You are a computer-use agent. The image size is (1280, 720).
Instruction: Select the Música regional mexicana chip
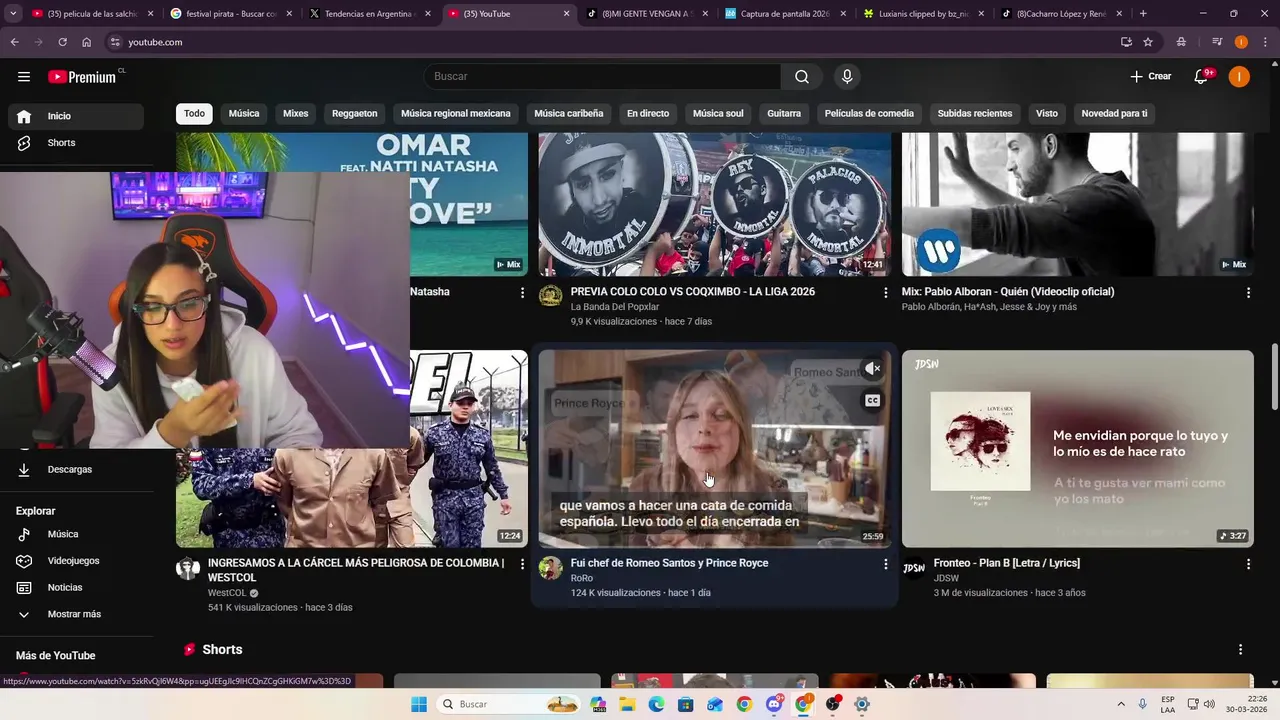coord(456,114)
